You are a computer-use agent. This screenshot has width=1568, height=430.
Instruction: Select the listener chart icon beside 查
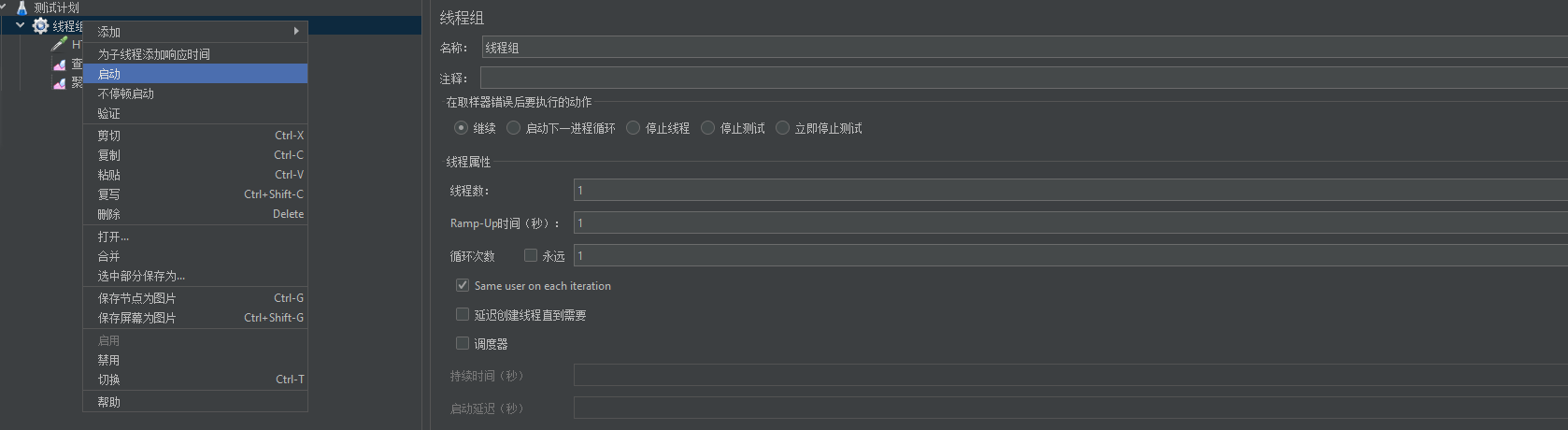(60, 64)
